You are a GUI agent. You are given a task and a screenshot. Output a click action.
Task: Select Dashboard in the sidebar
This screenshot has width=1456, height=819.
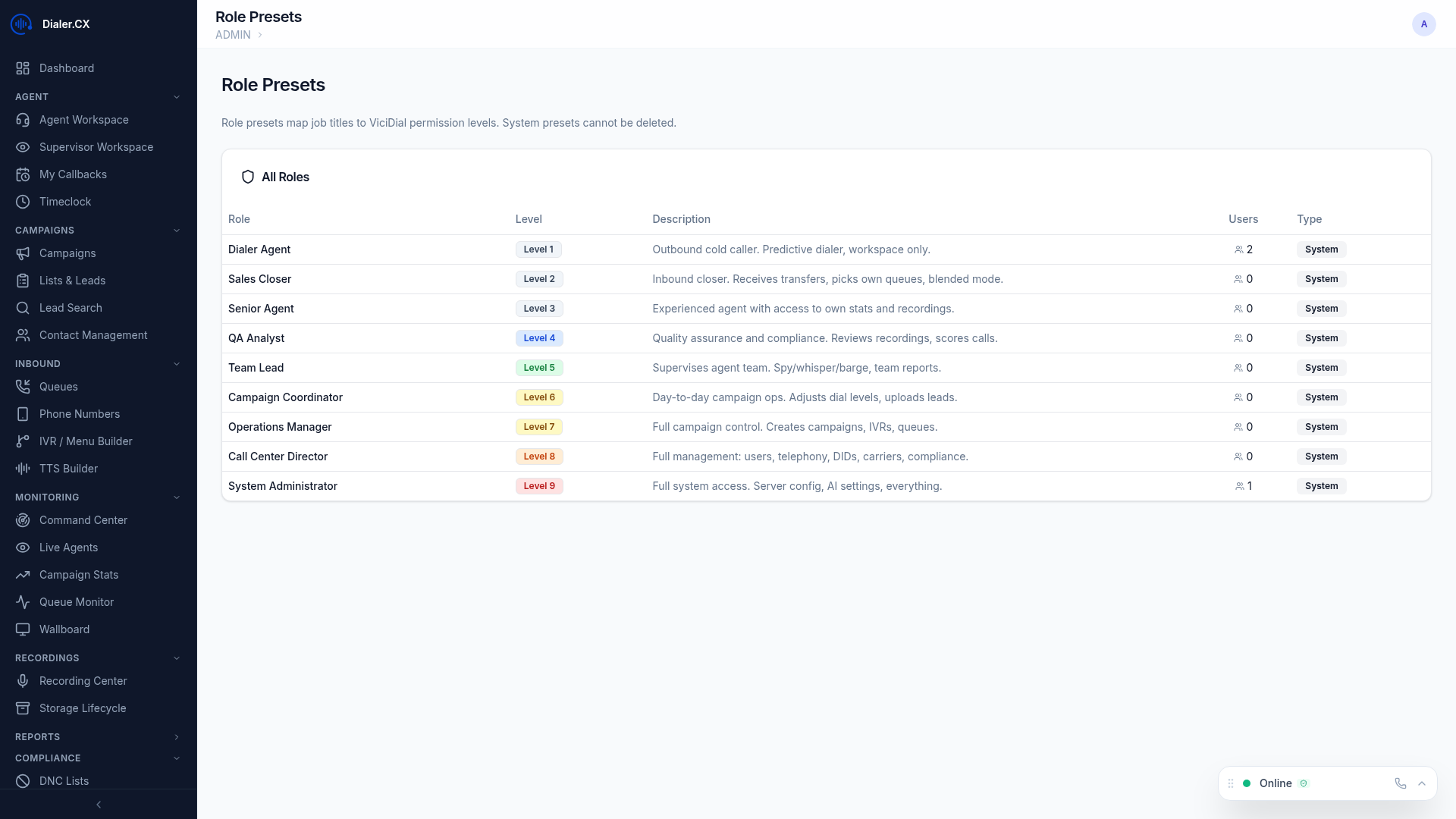point(67,68)
